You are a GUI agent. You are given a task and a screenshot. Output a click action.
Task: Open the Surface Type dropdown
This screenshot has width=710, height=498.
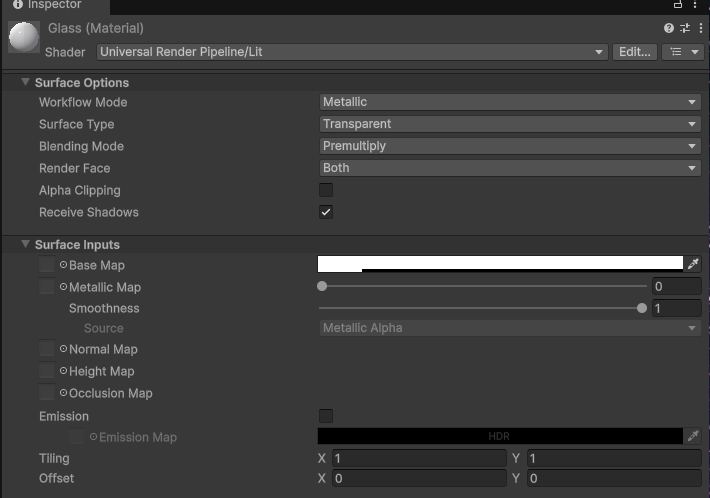[x=509, y=124]
